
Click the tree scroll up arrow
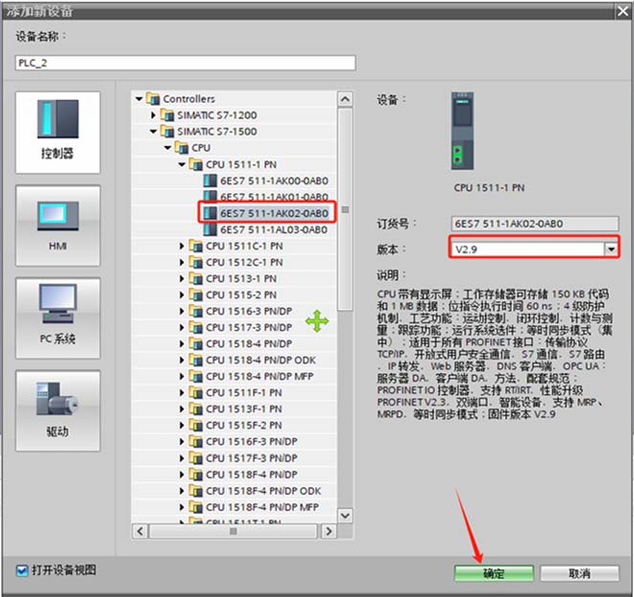click(345, 99)
